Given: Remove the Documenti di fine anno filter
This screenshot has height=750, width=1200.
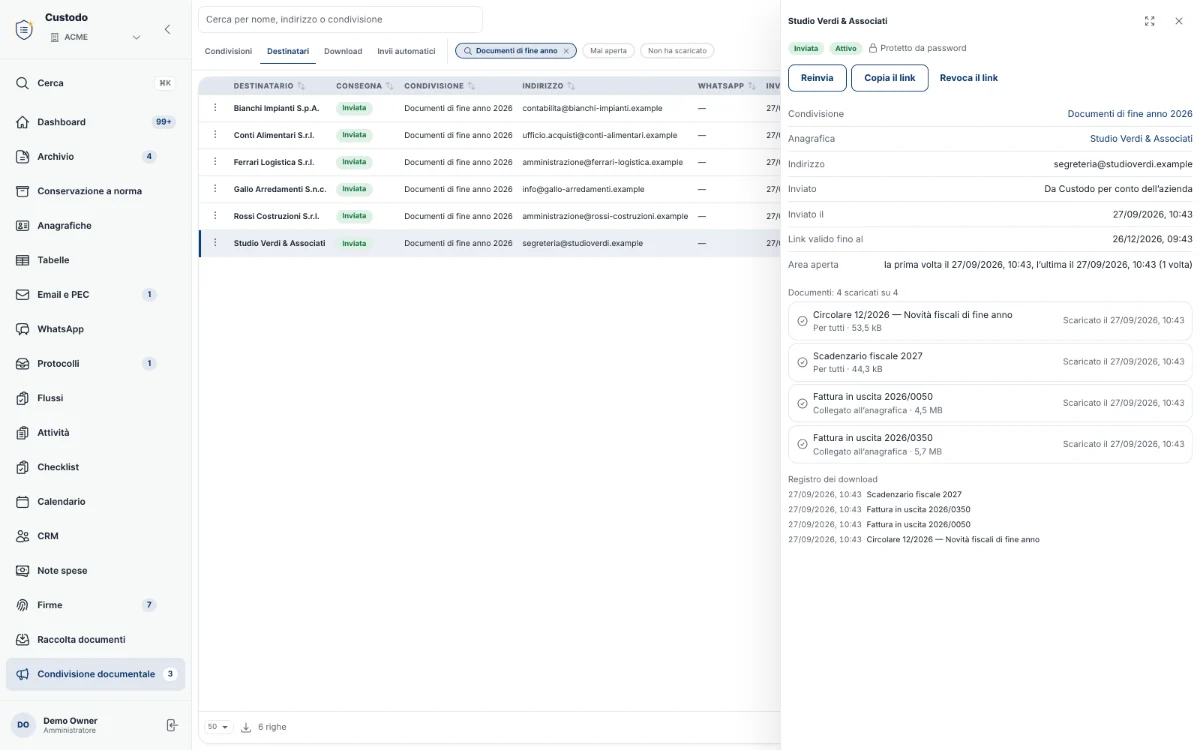Looking at the screenshot, I should coord(566,51).
